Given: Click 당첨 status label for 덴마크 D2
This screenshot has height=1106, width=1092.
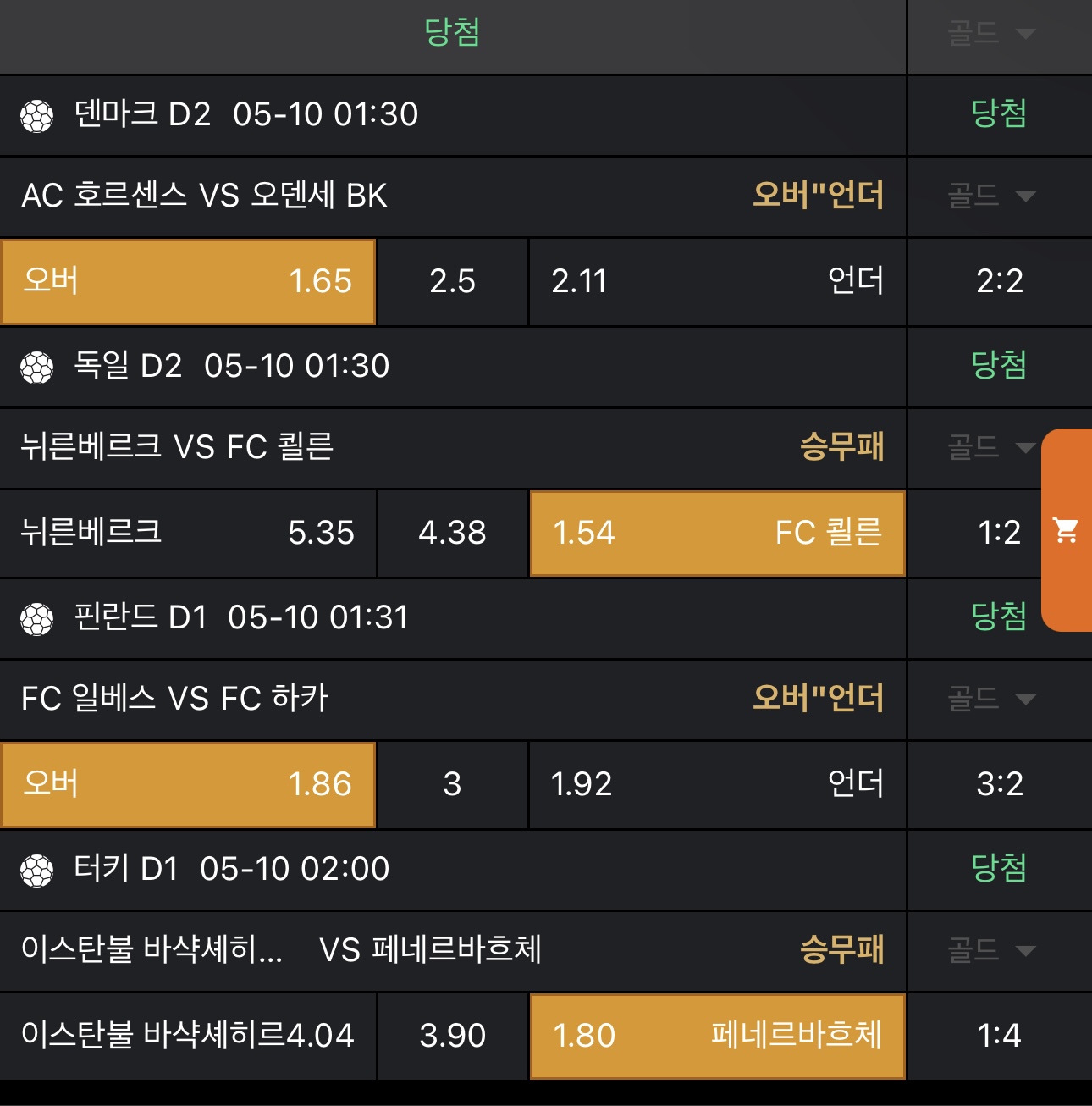Looking at the screenshot, I should [999, 113].
